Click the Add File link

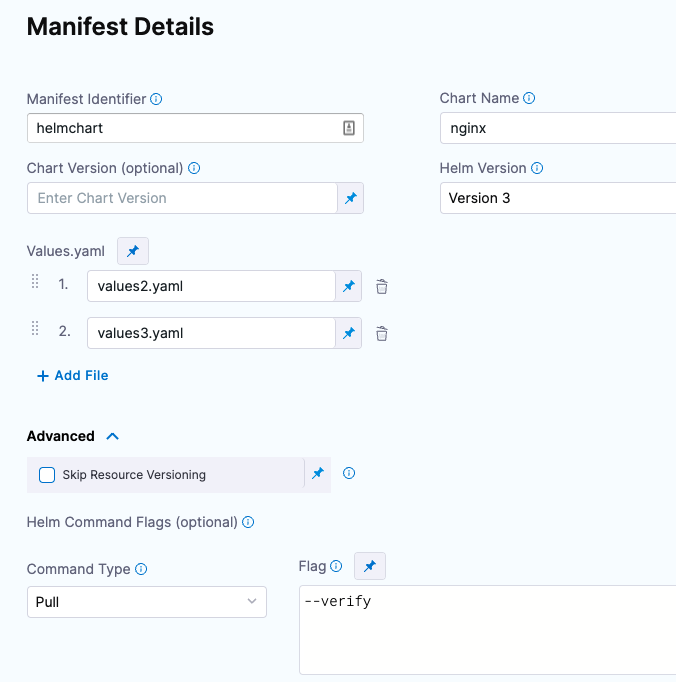pyautogui.click(x=73, y=376)
